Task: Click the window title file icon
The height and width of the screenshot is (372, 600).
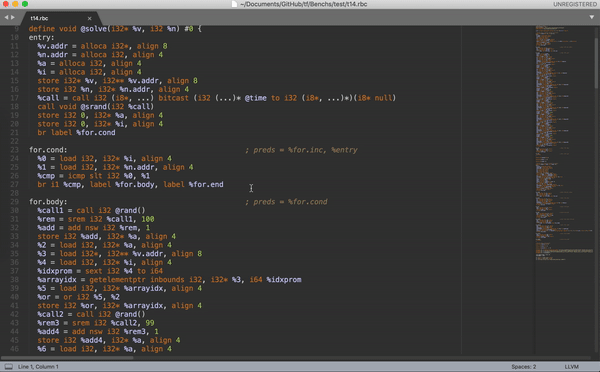Action: click(x=235, y=4)
